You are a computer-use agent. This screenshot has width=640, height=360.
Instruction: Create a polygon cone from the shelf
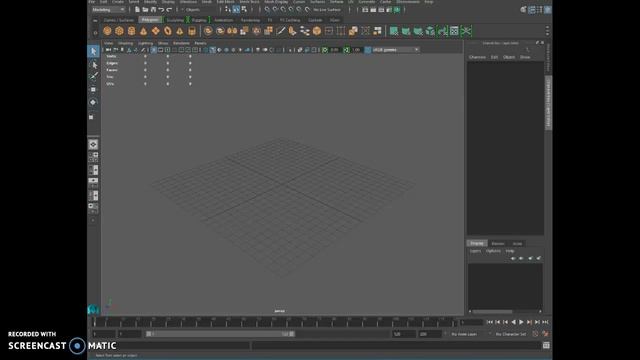click(143, 31)
